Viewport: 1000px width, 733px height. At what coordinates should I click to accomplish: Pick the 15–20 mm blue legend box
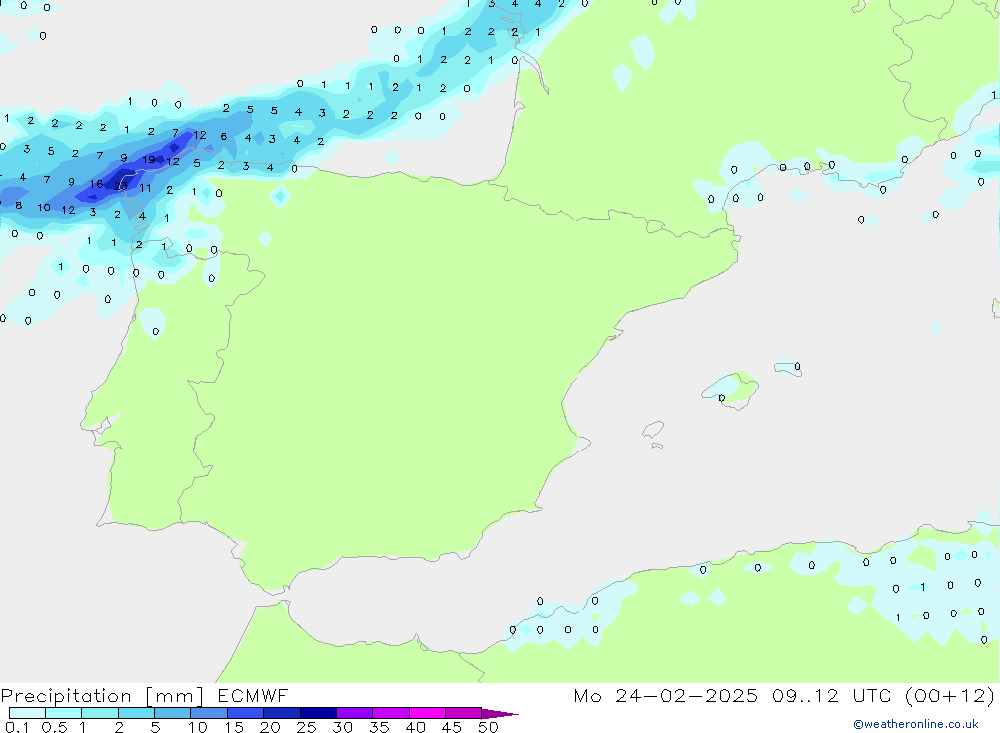(246, 713)
